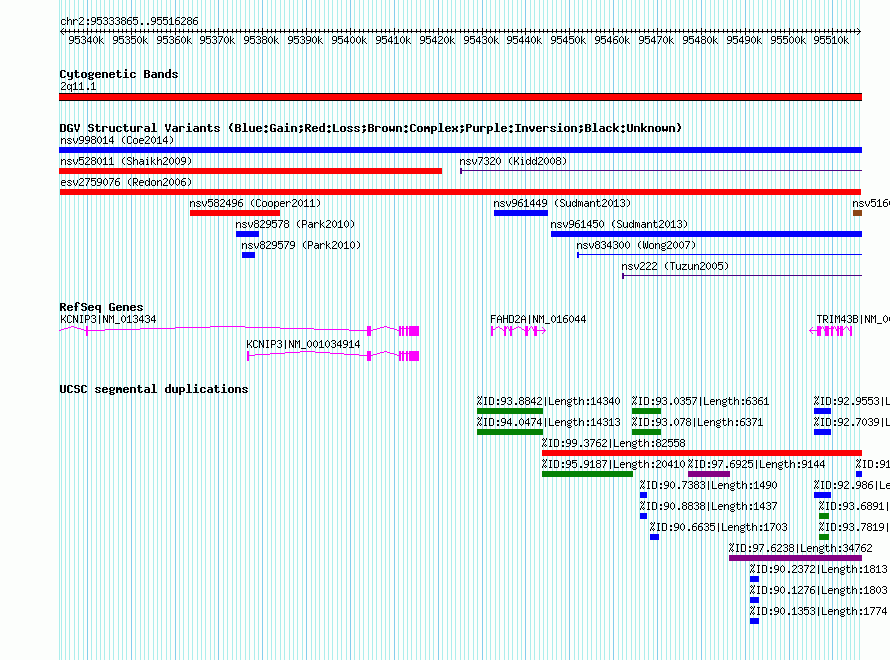
Task: Select variant esv2759076 (Redon2006) label
Action: (126, 182)
